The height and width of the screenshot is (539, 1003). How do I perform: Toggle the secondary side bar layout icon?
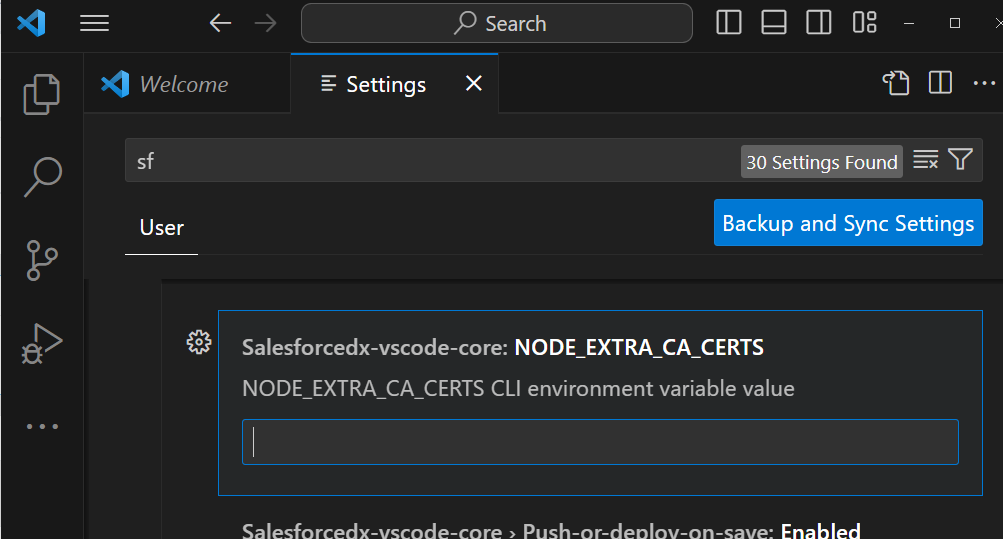[818, 22]
